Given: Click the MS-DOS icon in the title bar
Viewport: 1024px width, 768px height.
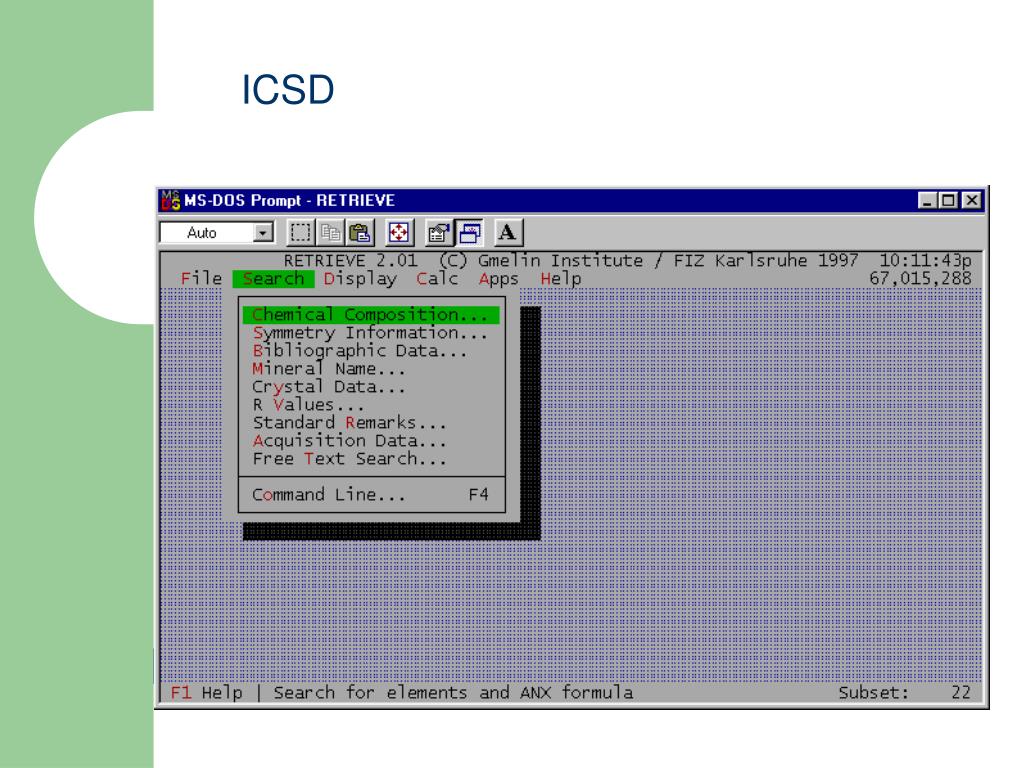Looking at the screenshot, I should (x=170, y=200).
